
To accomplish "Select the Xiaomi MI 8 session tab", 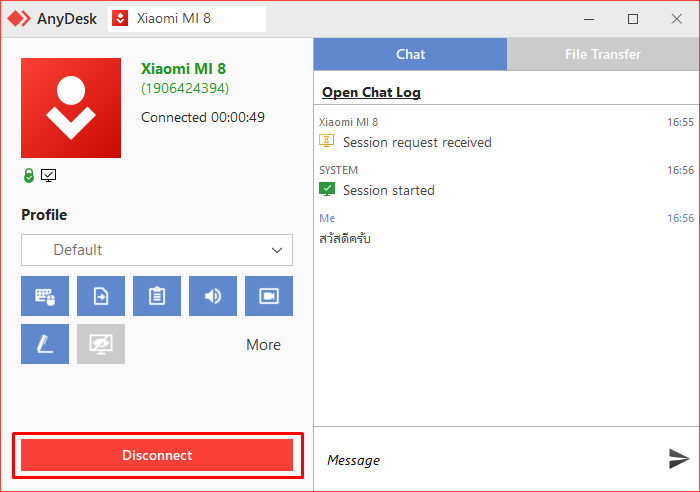I will point(187,19).
